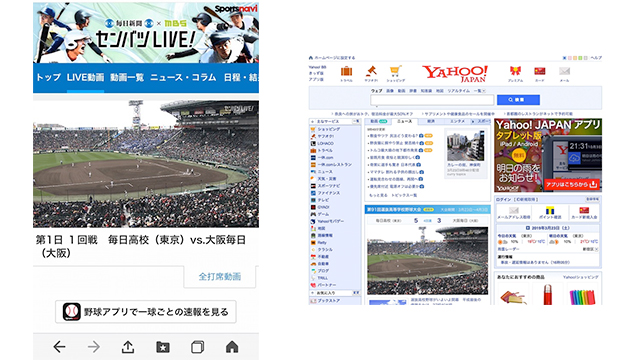Tap the browser back arrow

pyautogui.click(x=60, y=347)
